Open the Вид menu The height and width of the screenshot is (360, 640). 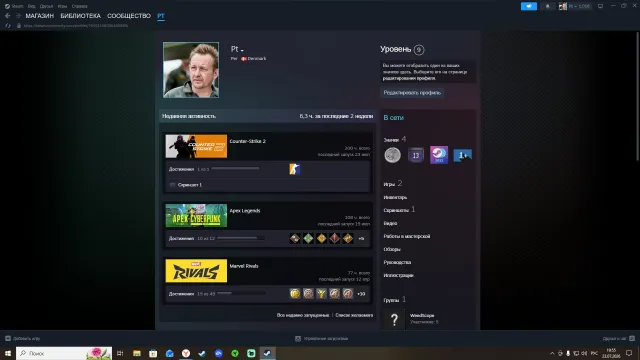click(x=31, y=6)
